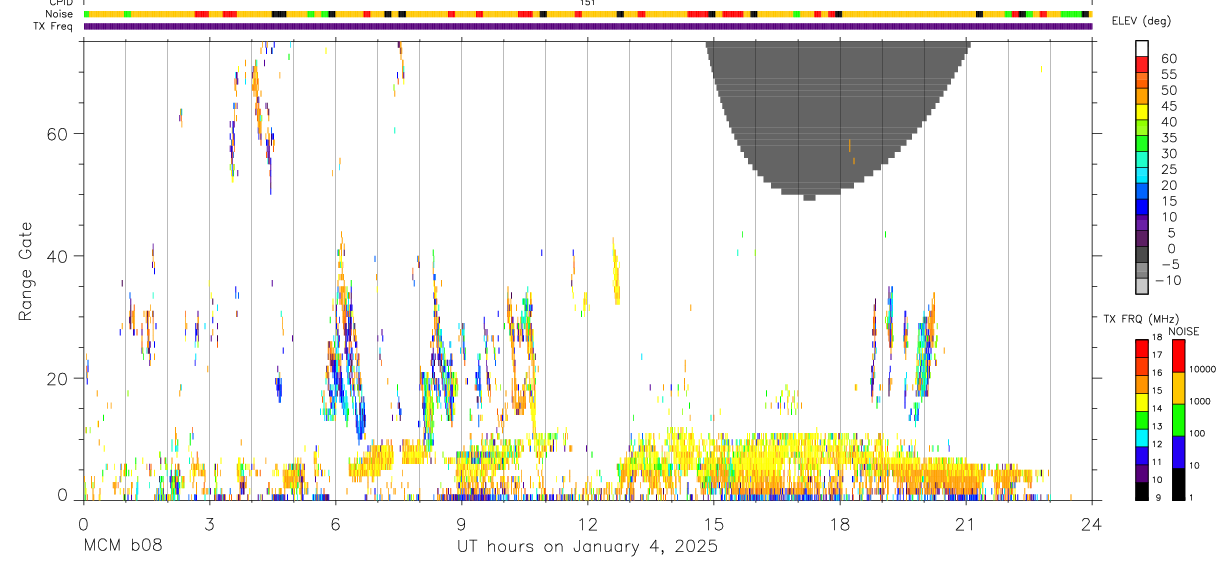Click Range Gate tick label "20"
The height and width of the screenshot is (567, 1228).
pyautogui.click(x=59, y=378)
